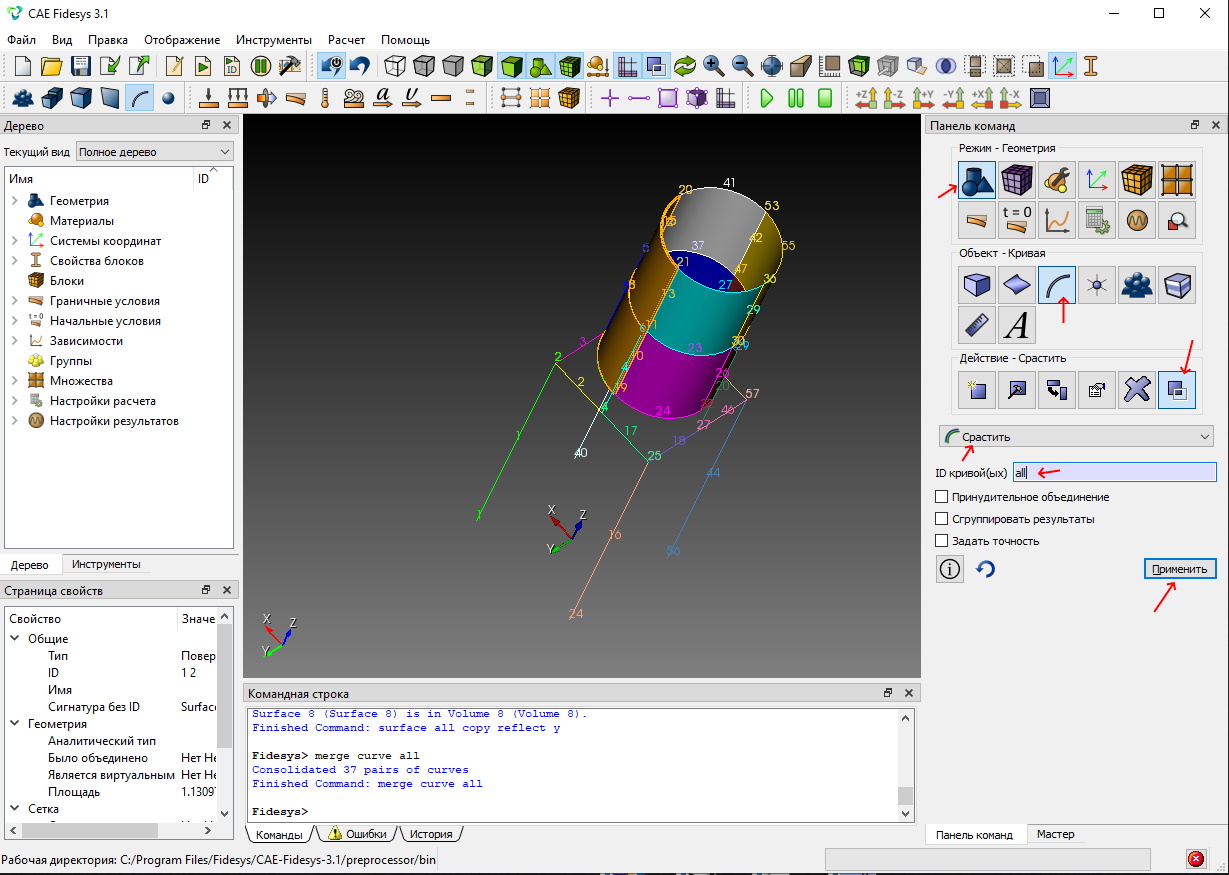The image size is (1229, 875).
Task: Select Curve object icon in command panel
Action: [1057, 286]
